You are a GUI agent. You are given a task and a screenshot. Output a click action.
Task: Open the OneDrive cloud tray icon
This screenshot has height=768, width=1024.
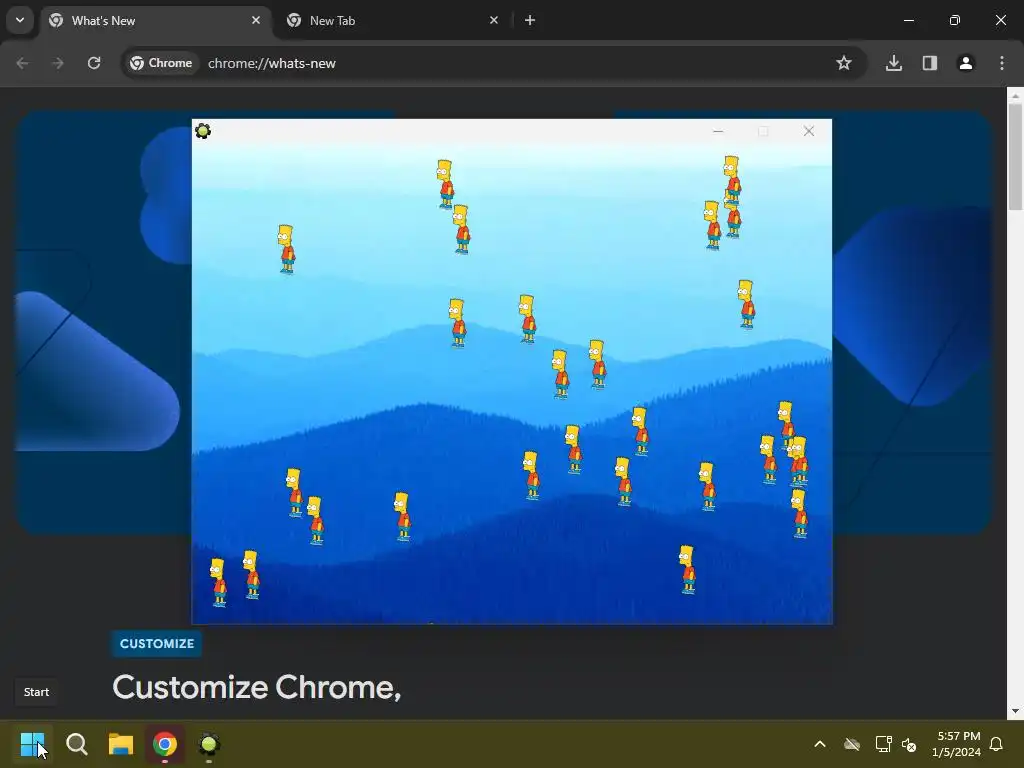[852, 744]
